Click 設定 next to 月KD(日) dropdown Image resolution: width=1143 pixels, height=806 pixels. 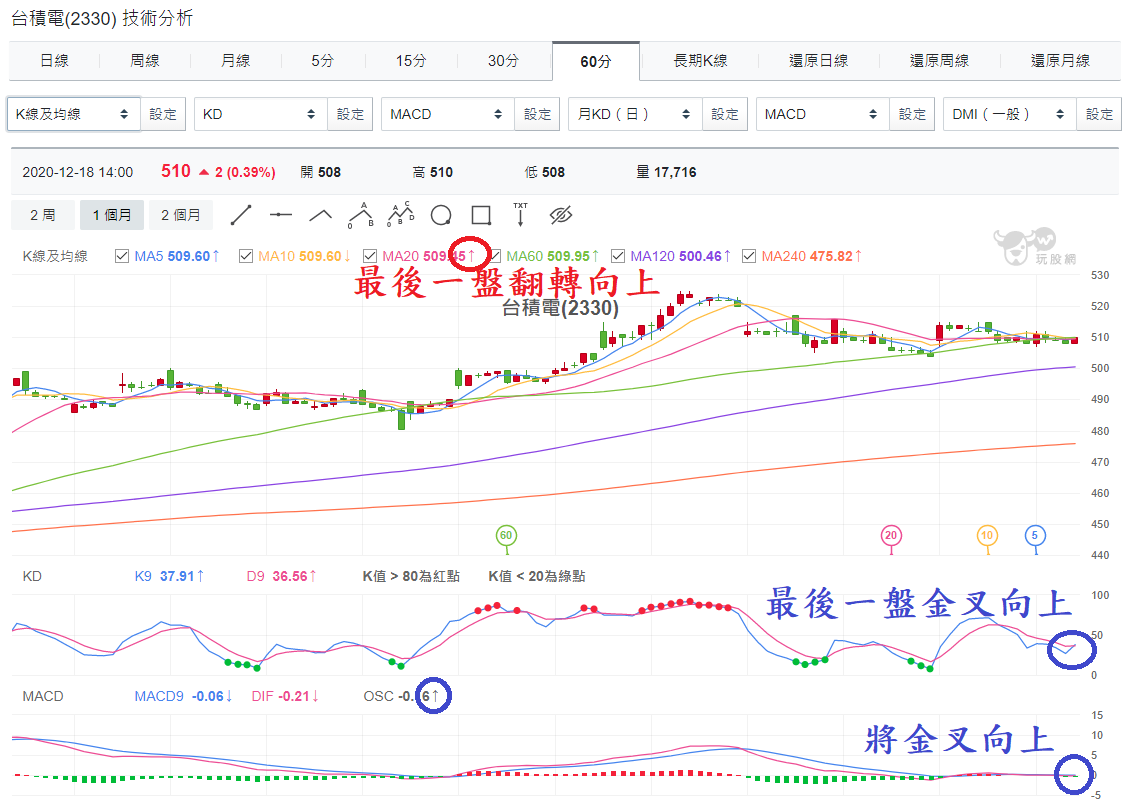pos(725,114)
